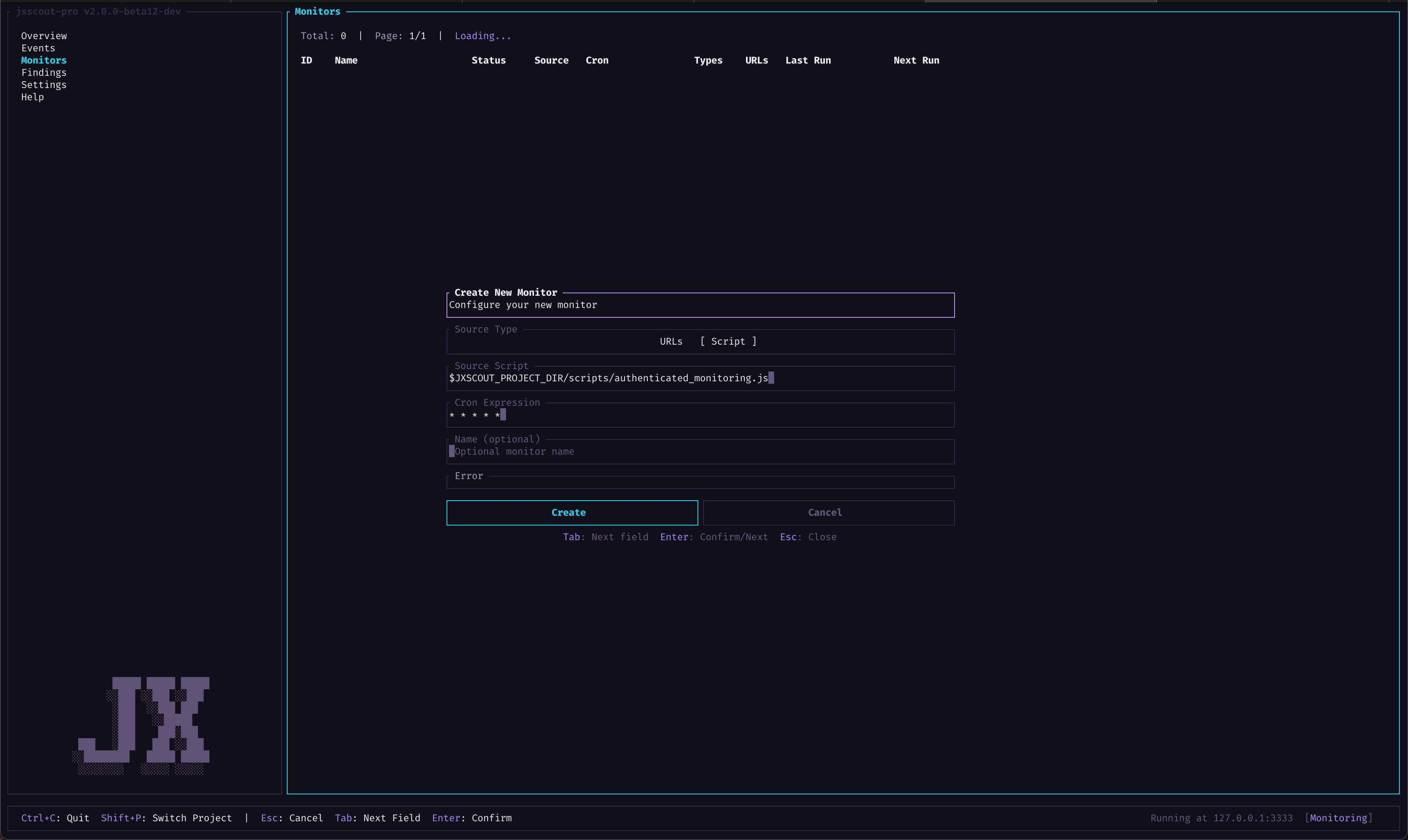
Task: Click 'Tab: Next Field' footer hint
Action: click(378, 818)
